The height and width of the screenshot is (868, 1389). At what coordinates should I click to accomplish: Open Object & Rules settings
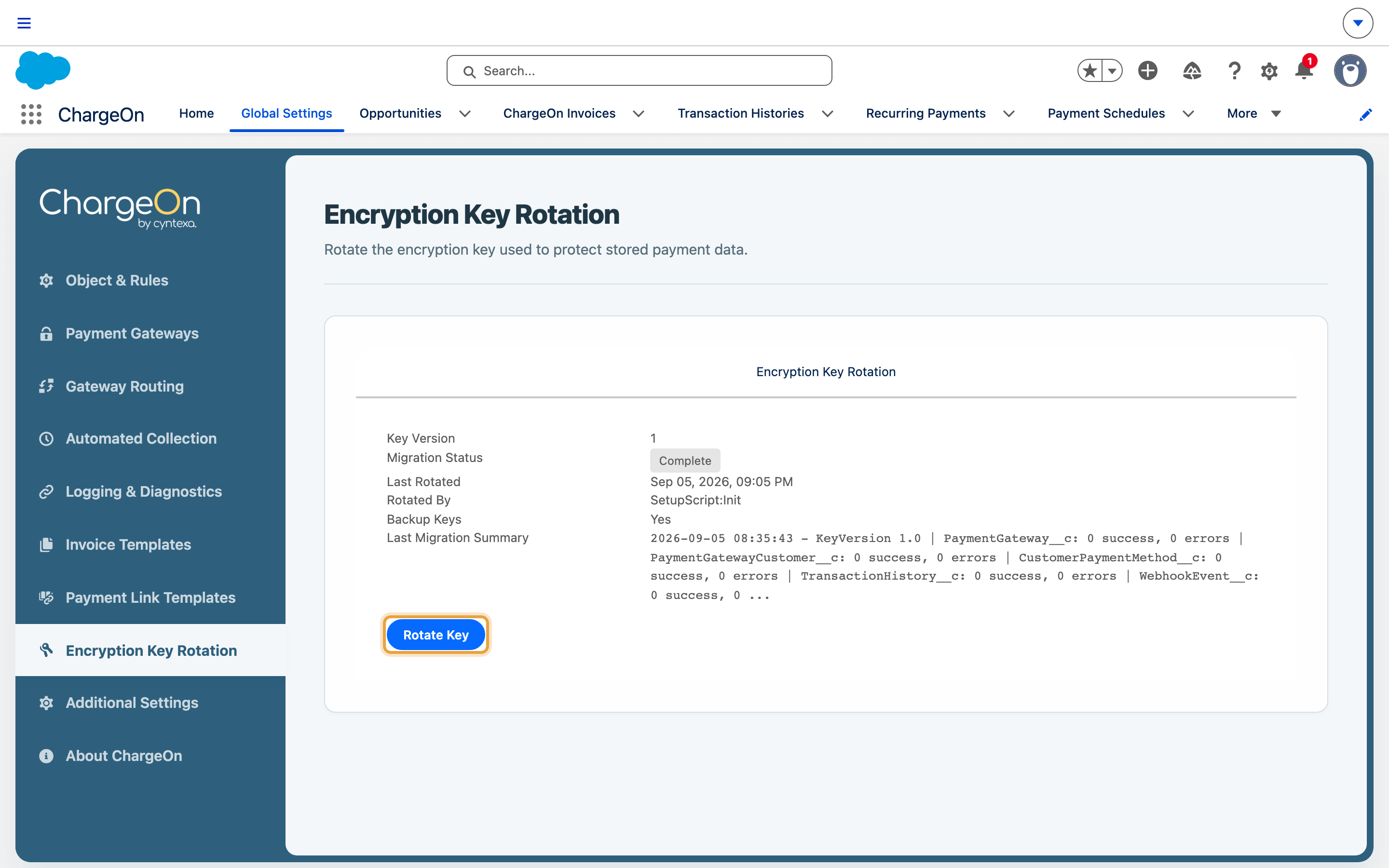tap(150, 280)
